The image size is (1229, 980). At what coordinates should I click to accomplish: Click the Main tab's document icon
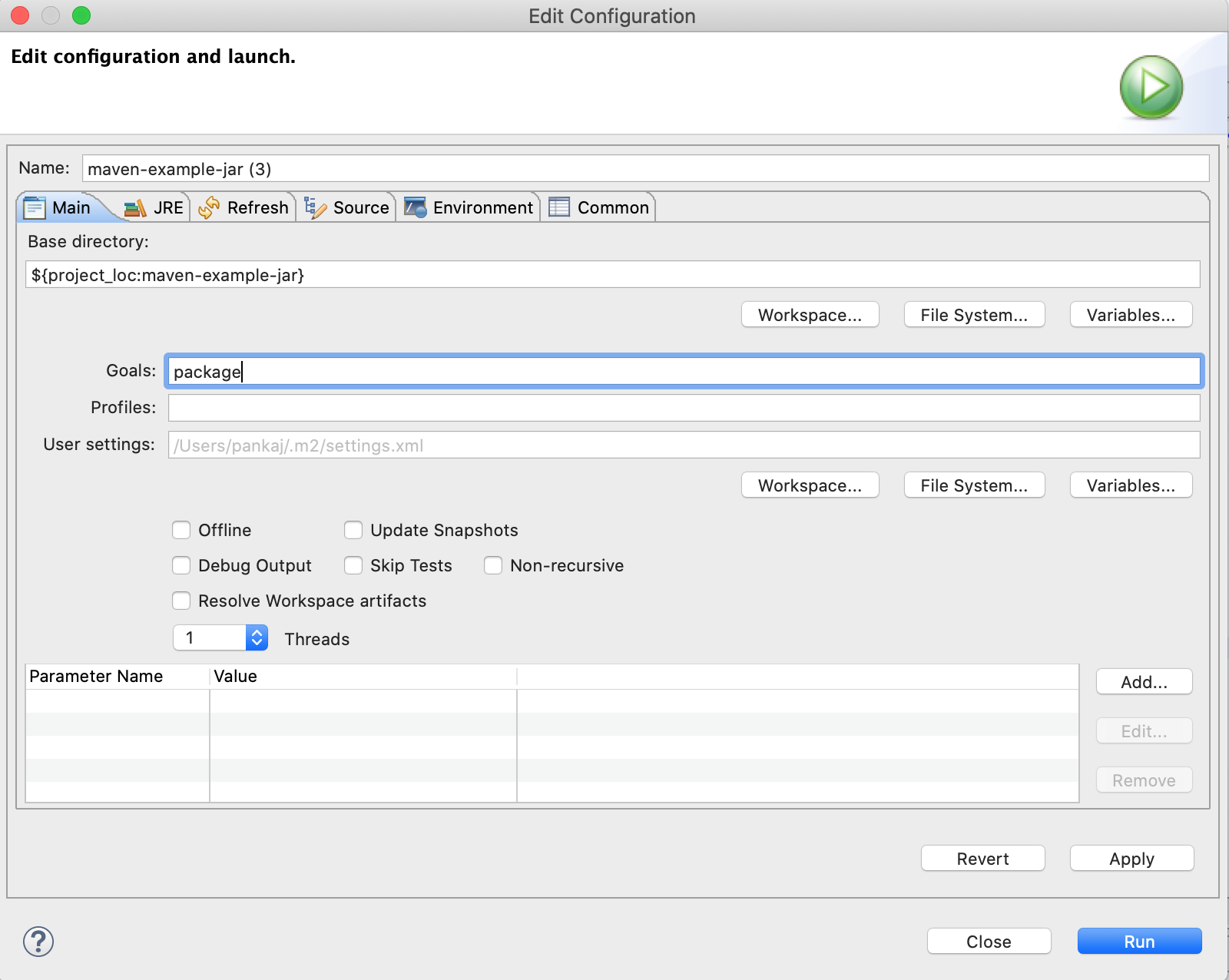[35, 207]
